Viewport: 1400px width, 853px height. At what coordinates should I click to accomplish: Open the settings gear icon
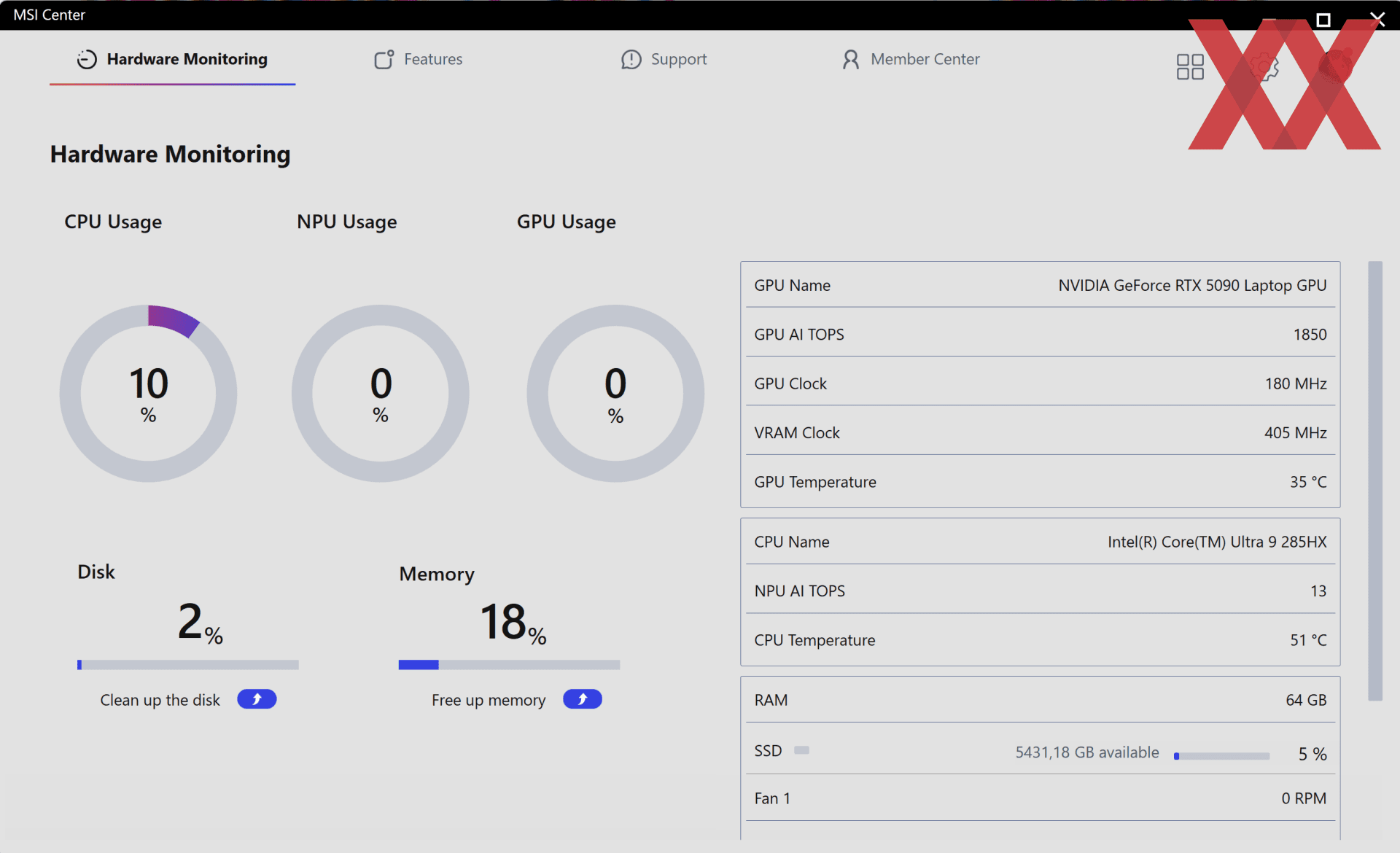tap(1264, 67)
